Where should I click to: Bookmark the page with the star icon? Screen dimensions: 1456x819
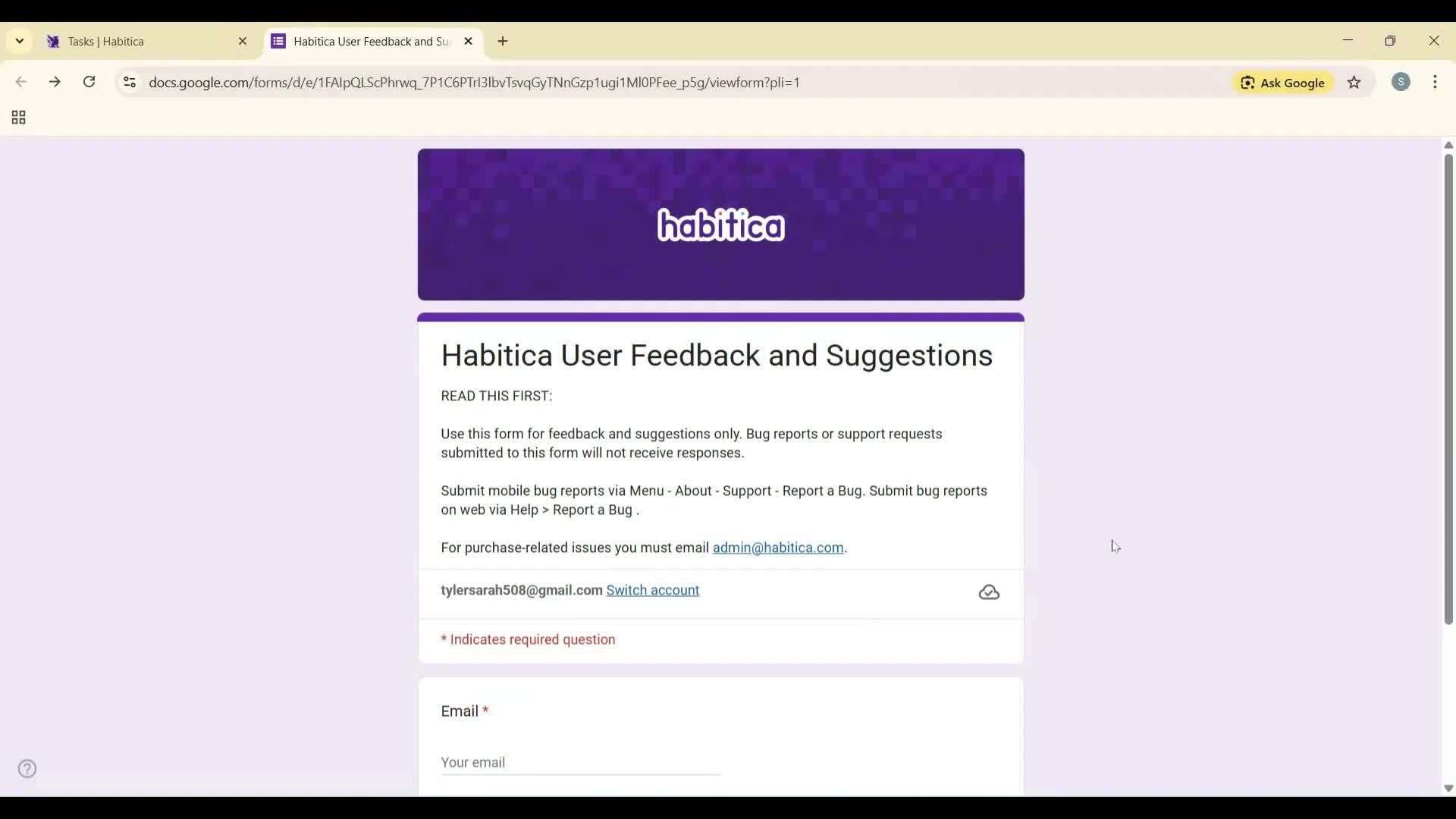tap(1355, 83)
